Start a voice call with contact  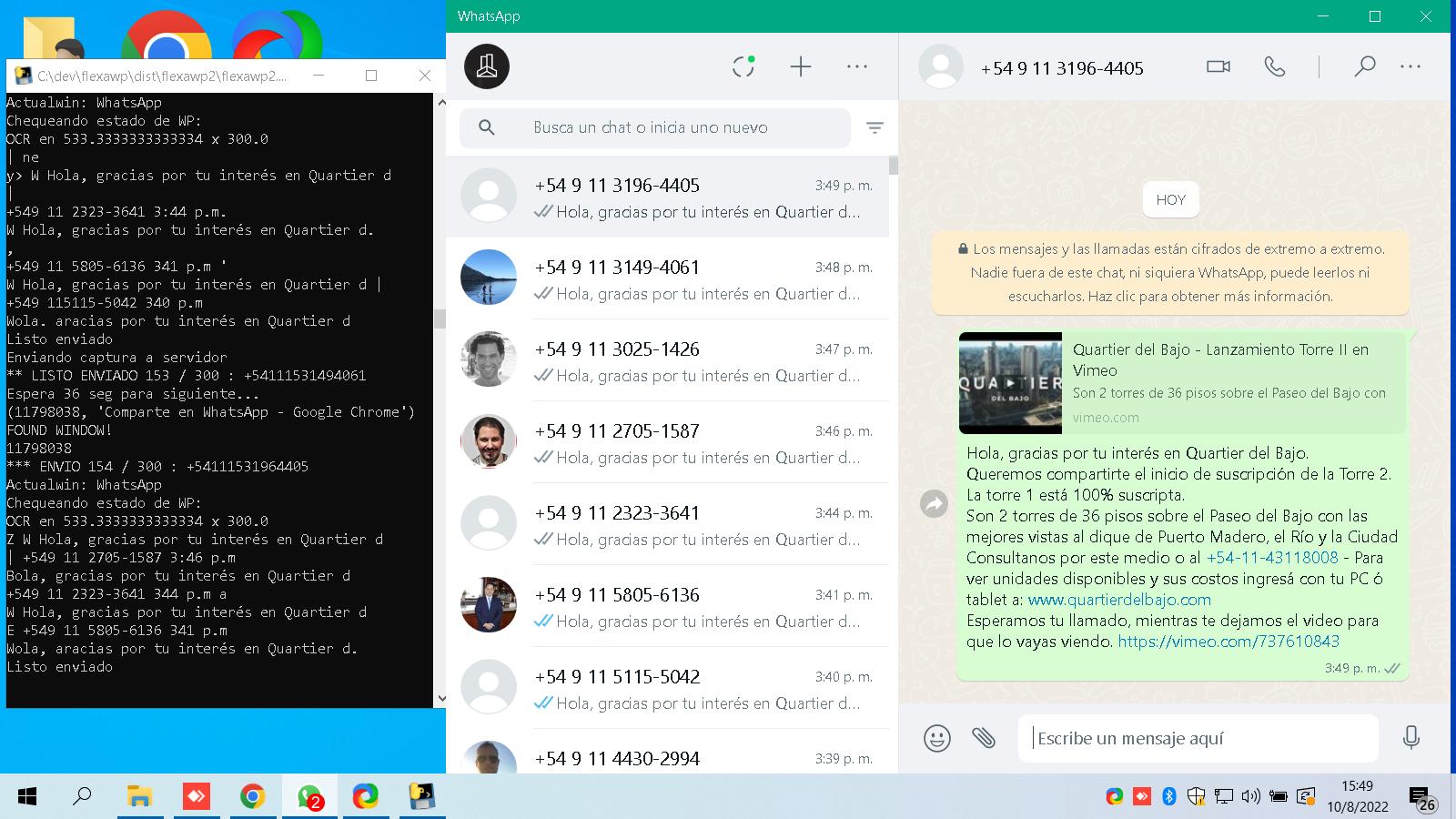click(x=1275, y=66)
